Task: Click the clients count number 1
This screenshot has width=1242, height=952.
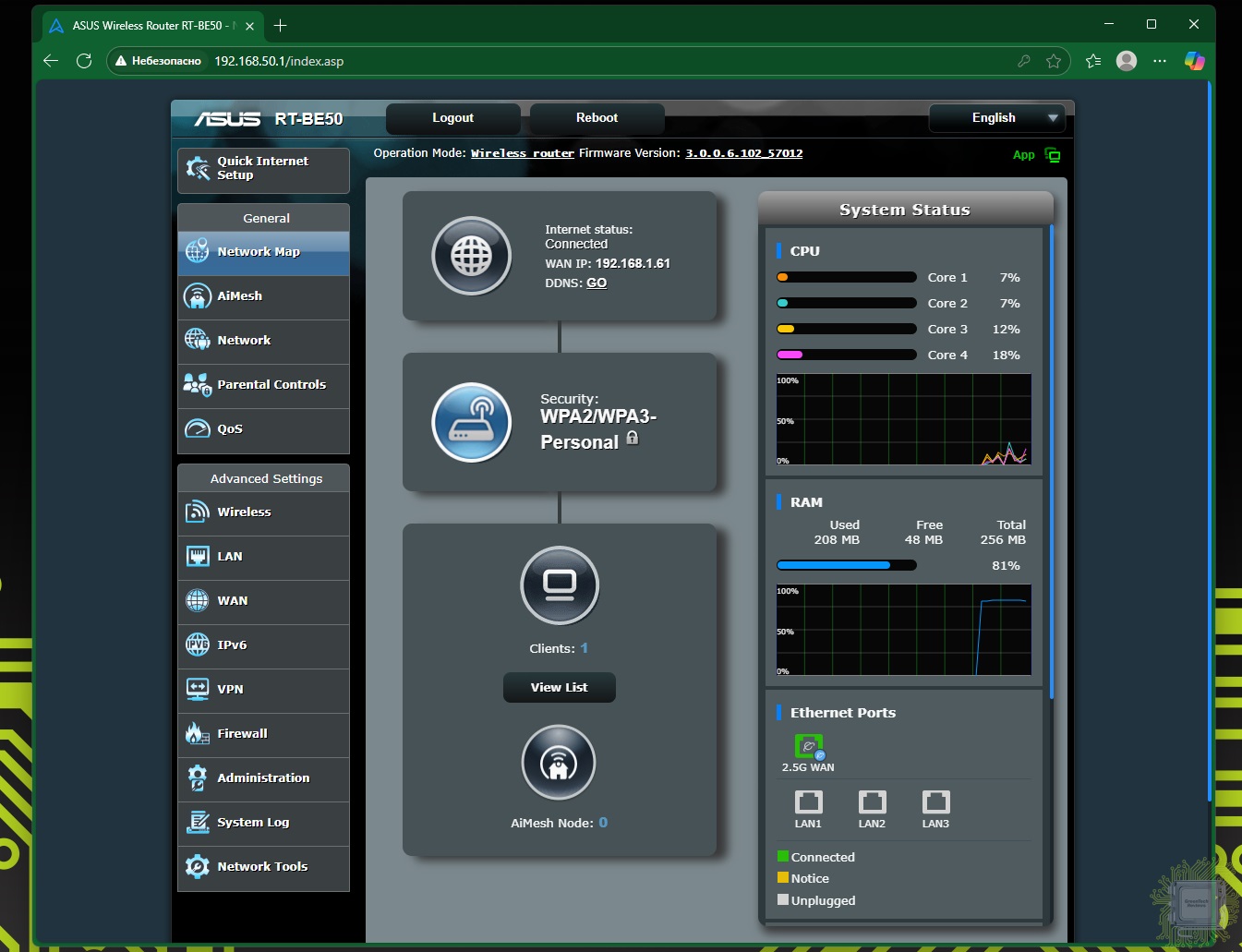Action: tap(584, 648)
